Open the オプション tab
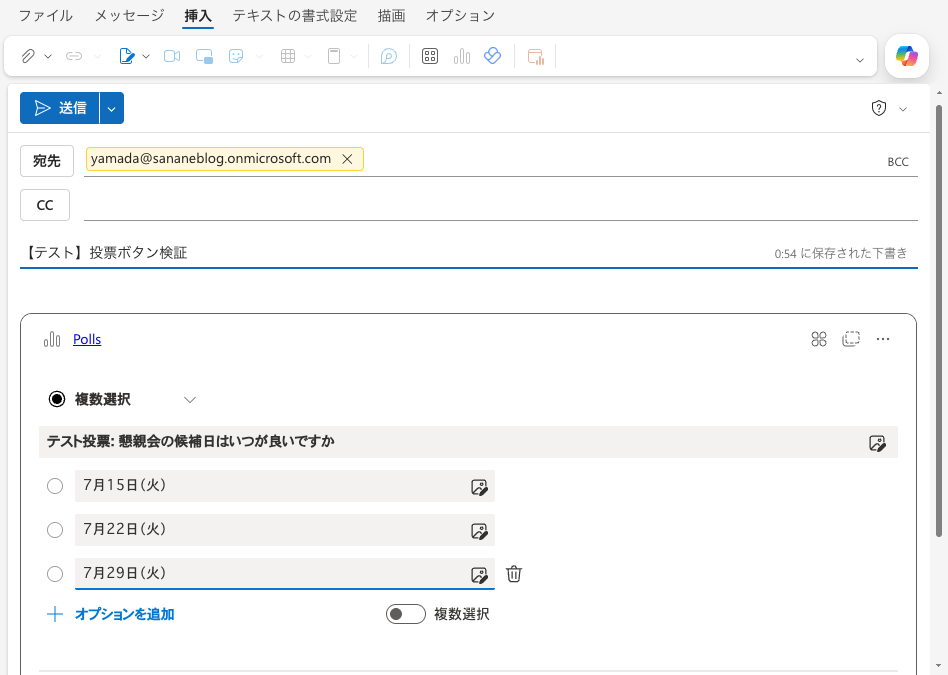948x675 pixels. [460, 16]
